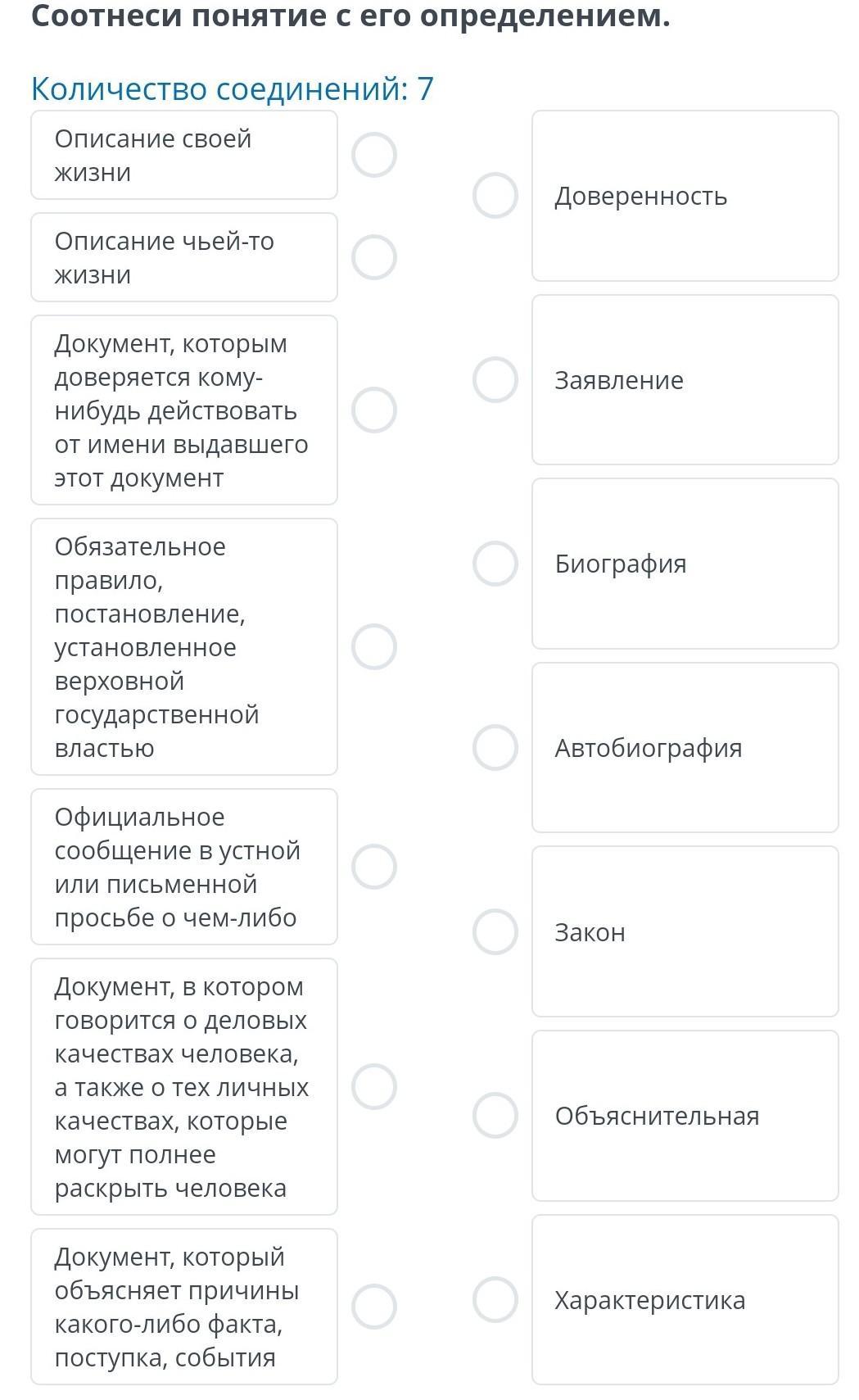Select the circle left of 'Характеристика'

[495, 1300]
